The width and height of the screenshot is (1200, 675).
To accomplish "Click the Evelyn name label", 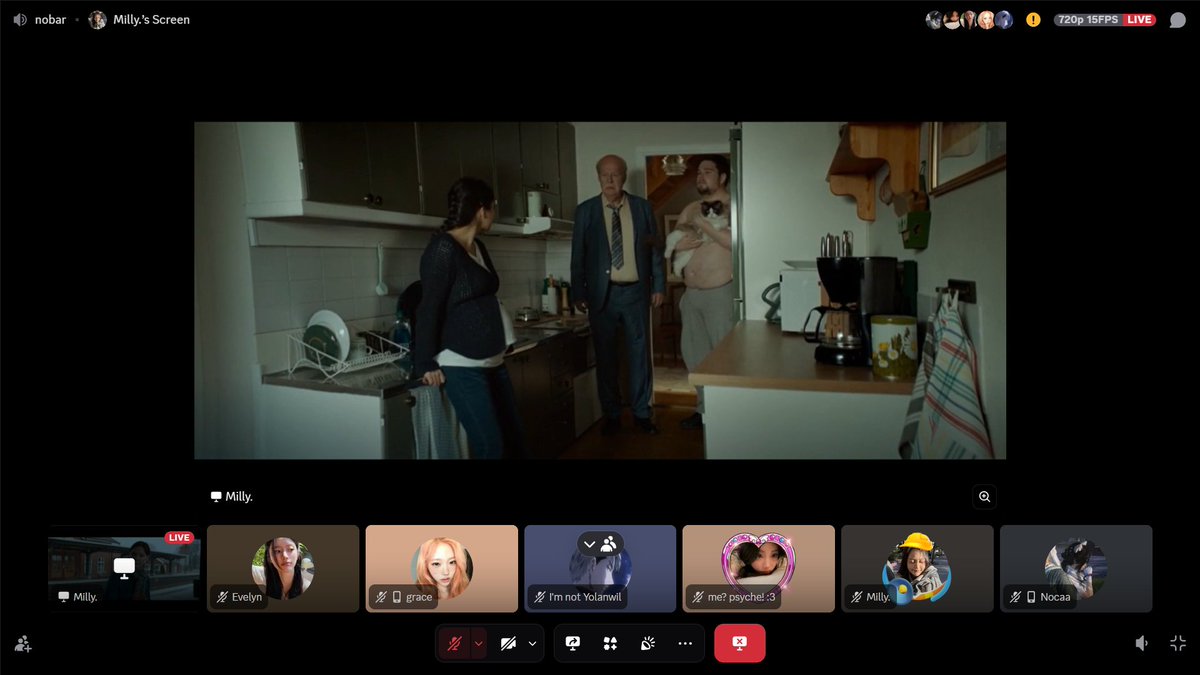I will 247,597.
